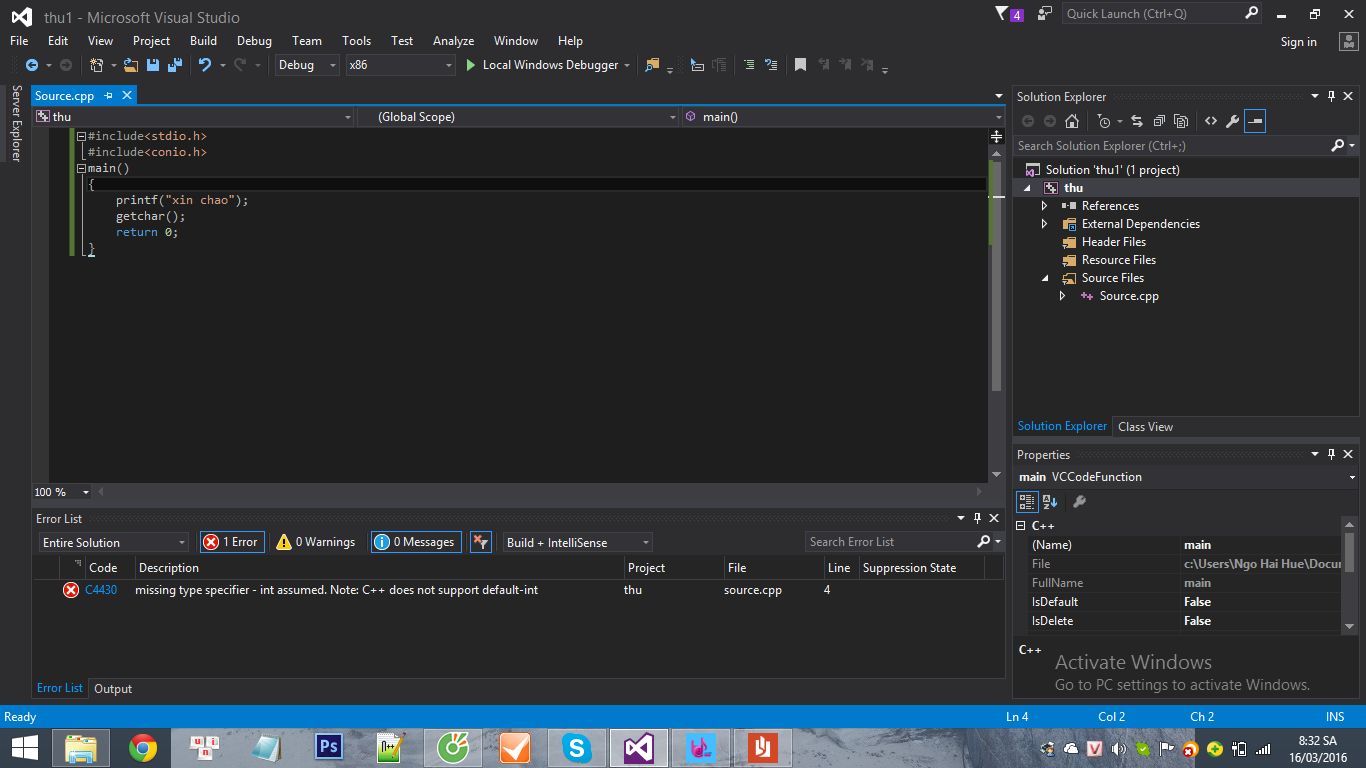Image resolution: width=1366 pixels, height=768 pixels.
Task: Expand the References tree node
Action: tap(1045, 206)
